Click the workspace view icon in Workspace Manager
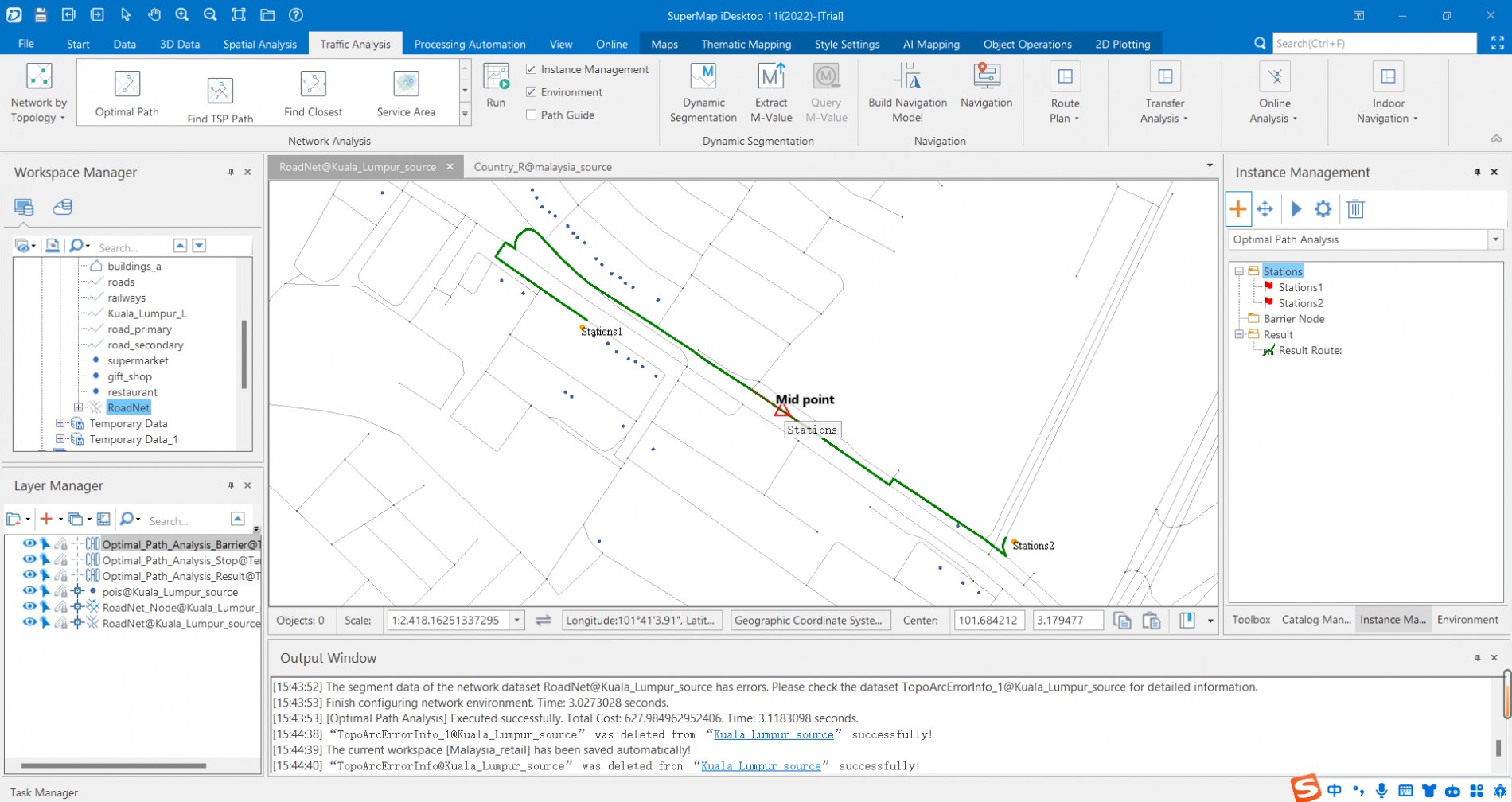The height and width of the screenshot is (802, 1512). pos(24,207)
